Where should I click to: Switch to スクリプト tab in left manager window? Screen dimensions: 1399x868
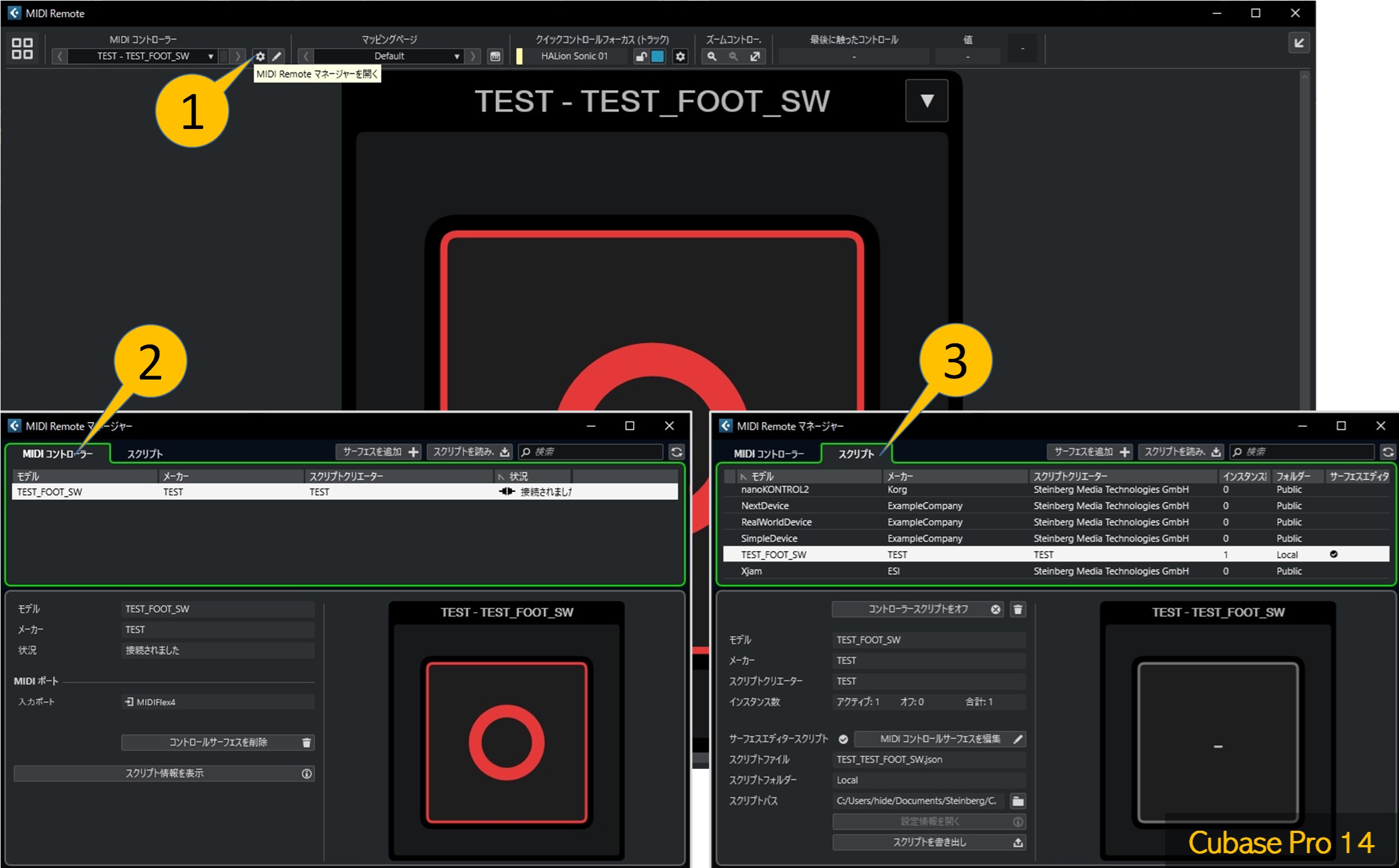[145, 453]
